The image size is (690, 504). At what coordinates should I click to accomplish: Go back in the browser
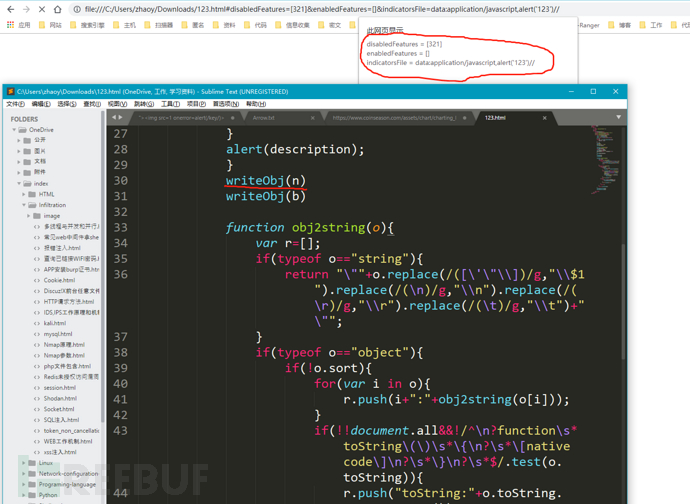pos(11,9)
